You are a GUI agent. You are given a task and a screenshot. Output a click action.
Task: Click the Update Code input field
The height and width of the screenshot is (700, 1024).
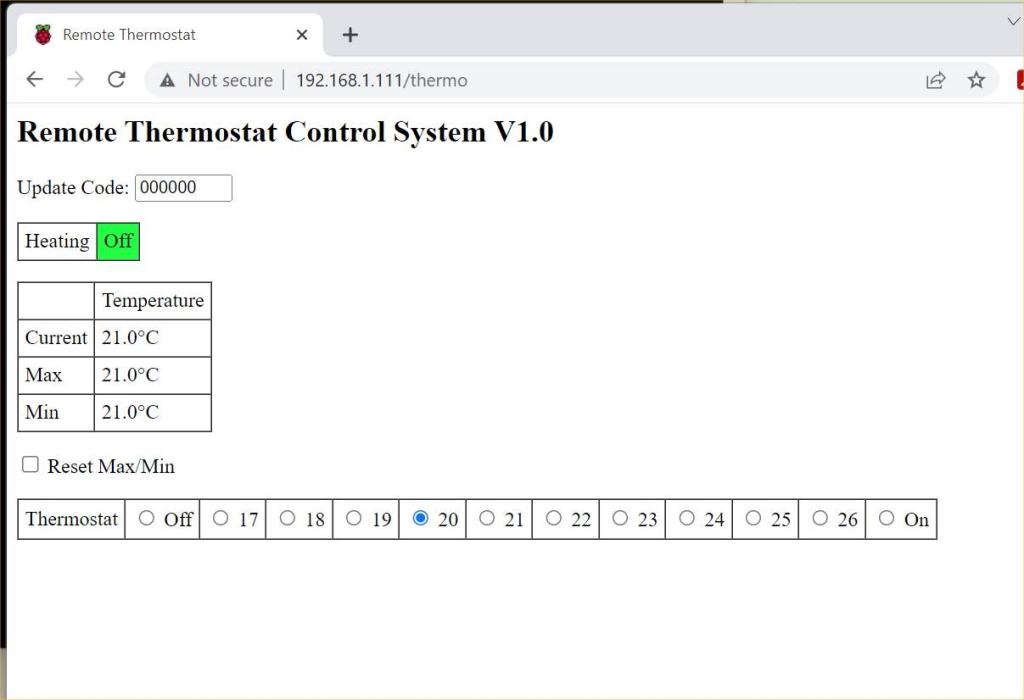pos(183,188)
